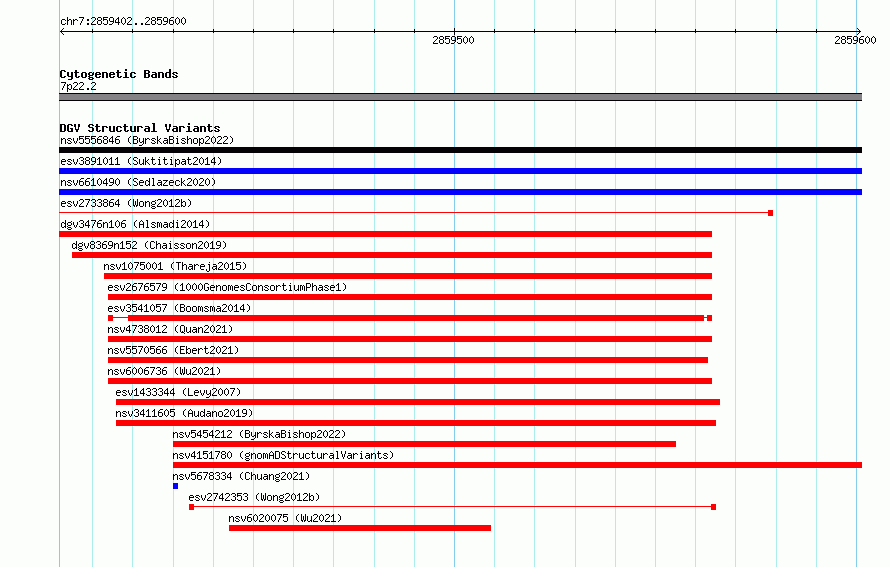Click the nsv5570566 red variant bar
890x567 pixels.
point(408,360)
